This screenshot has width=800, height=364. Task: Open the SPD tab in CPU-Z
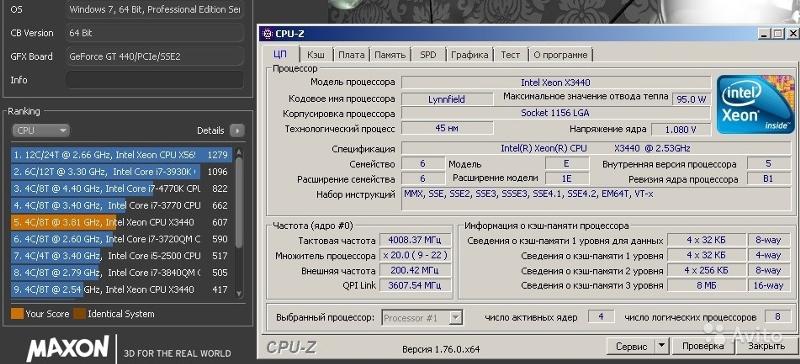point(428,55)
